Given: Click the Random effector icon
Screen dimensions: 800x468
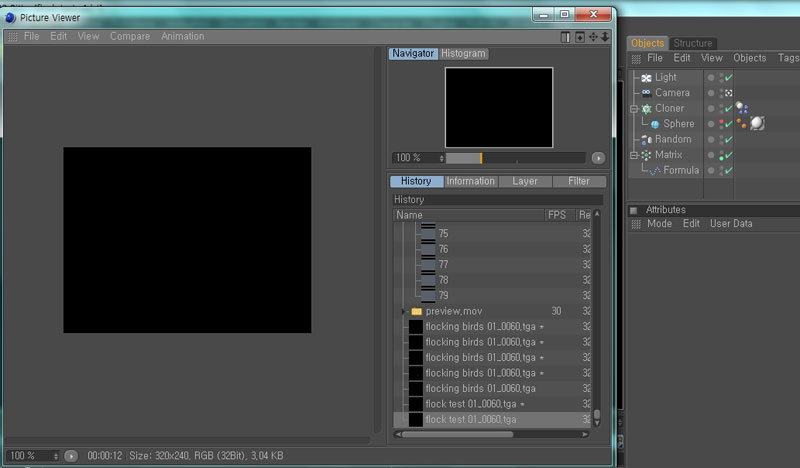Looking at the screenshot, I should (646, 139).
